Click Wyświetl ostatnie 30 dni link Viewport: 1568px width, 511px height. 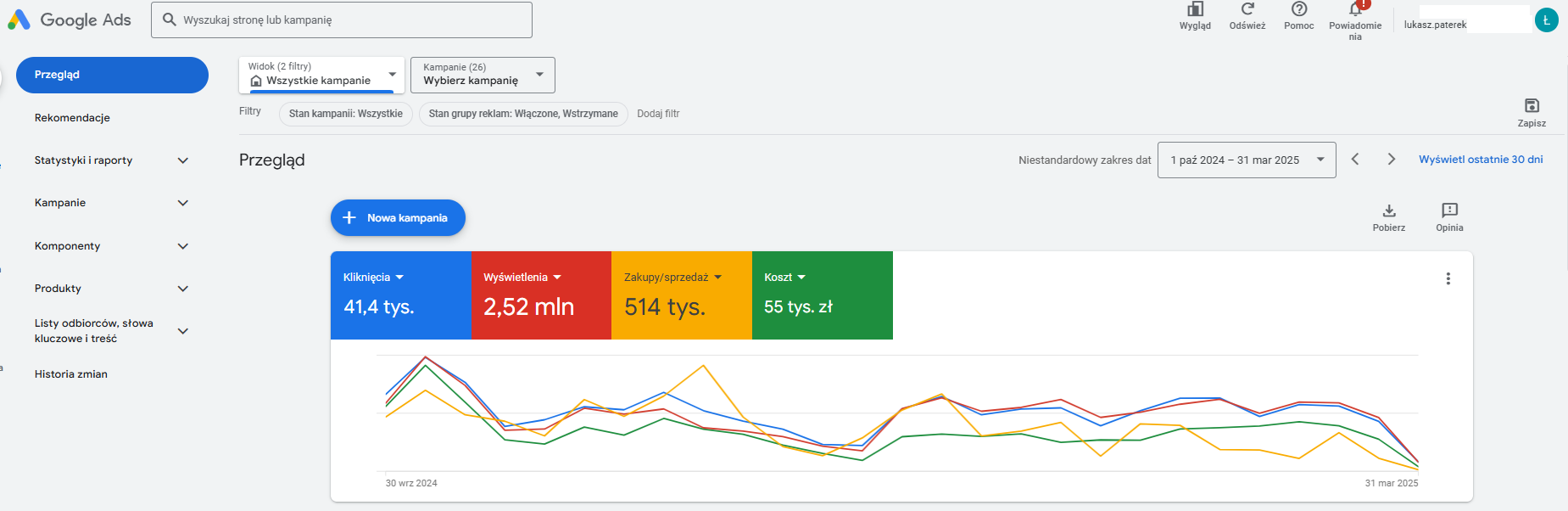pos(1481,160)
